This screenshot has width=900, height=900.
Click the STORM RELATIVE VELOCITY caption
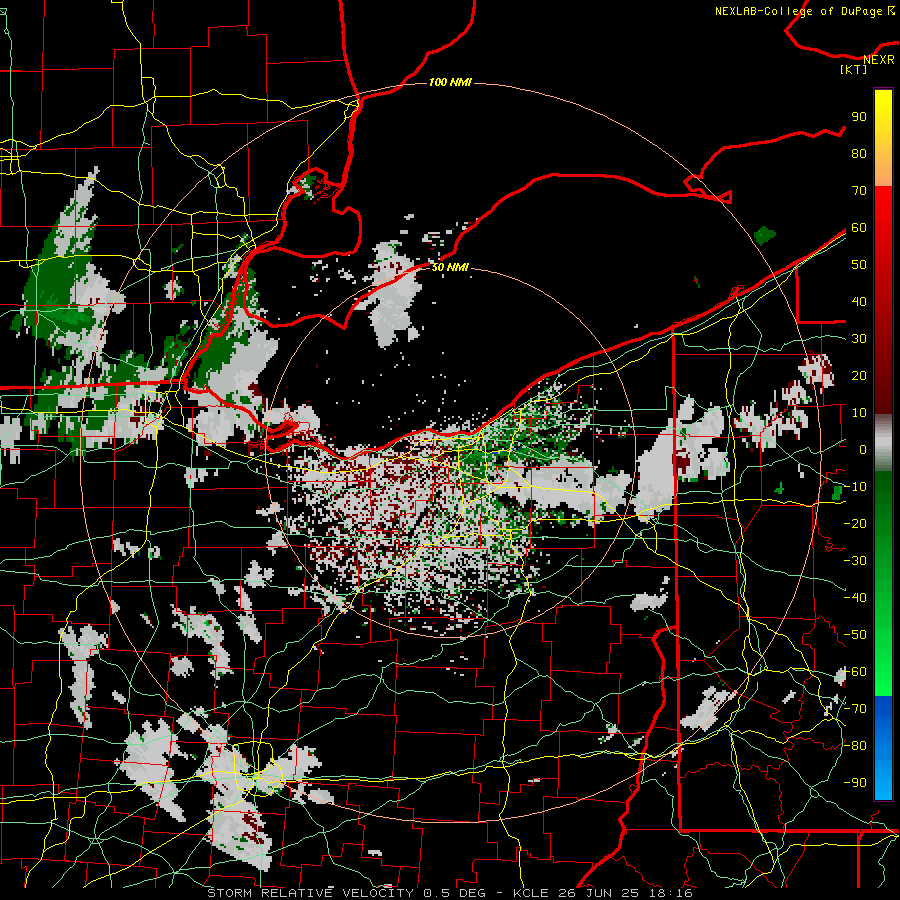tap(449, 893)
